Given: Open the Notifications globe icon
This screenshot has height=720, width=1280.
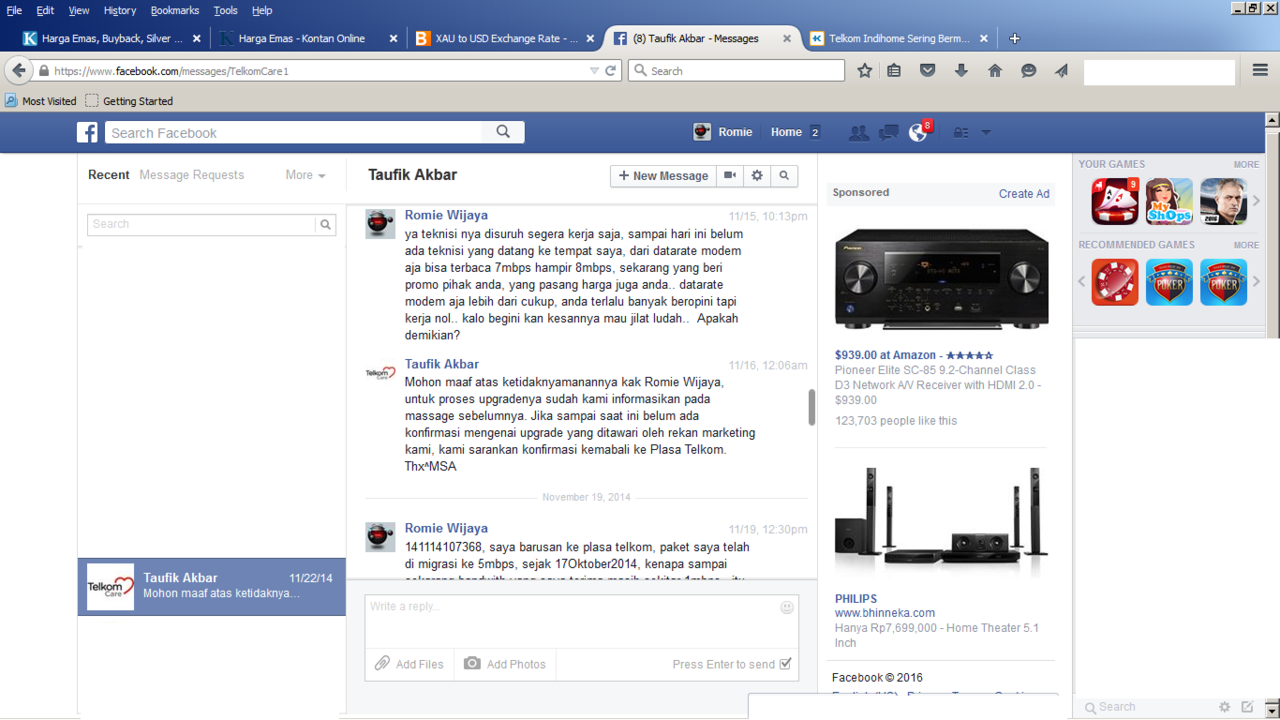Looking at the screenshot, I should click(918, 132).
